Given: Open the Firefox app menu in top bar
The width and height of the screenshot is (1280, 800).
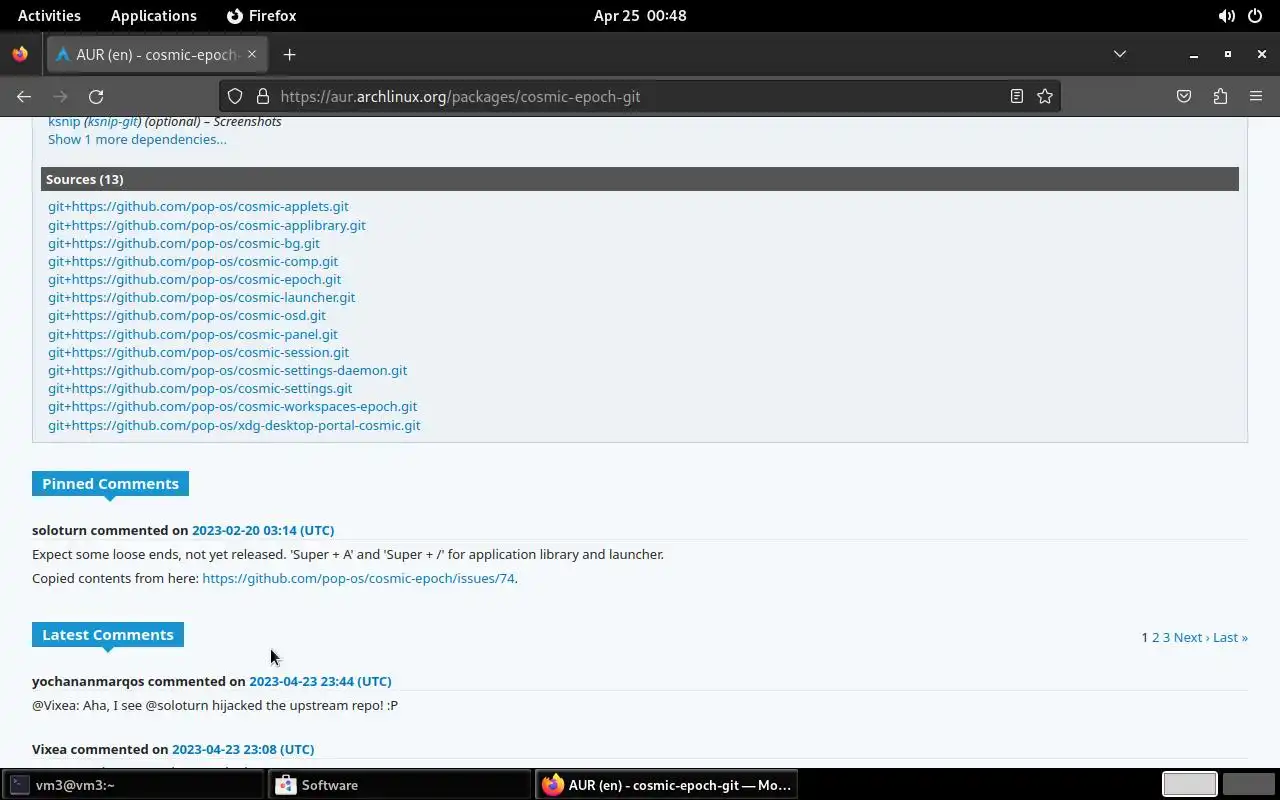Looking at the screenshot, I should pyautogui.click(x=262, y=16).
